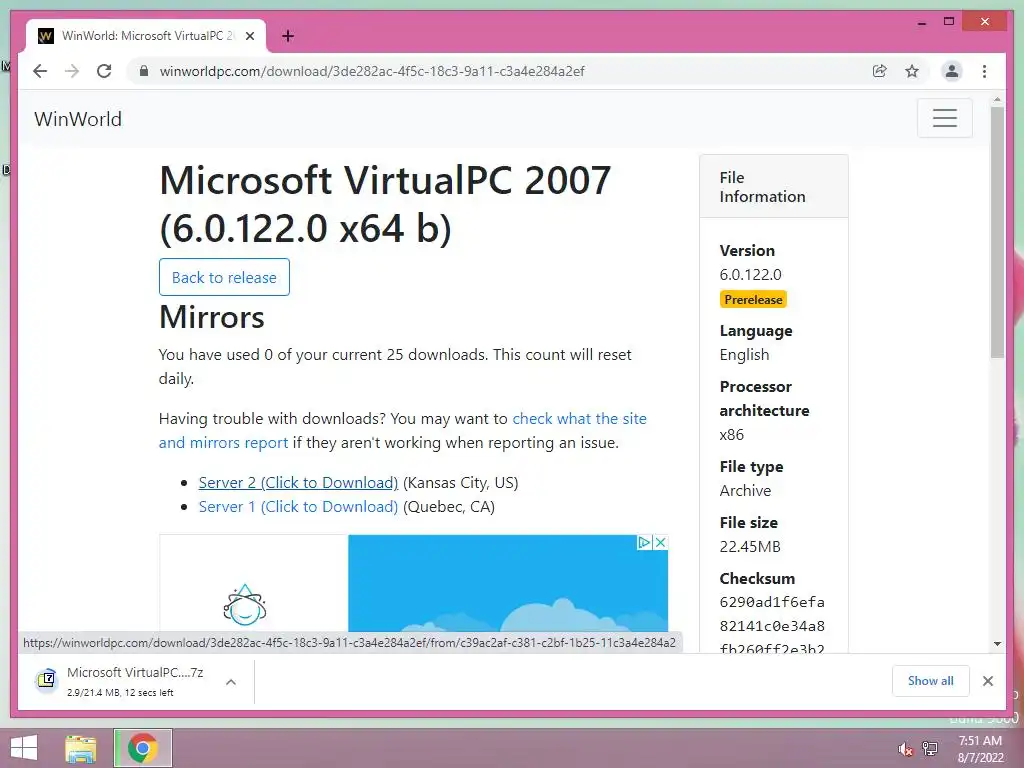Click the x86 architecture value

click(731, 434)
